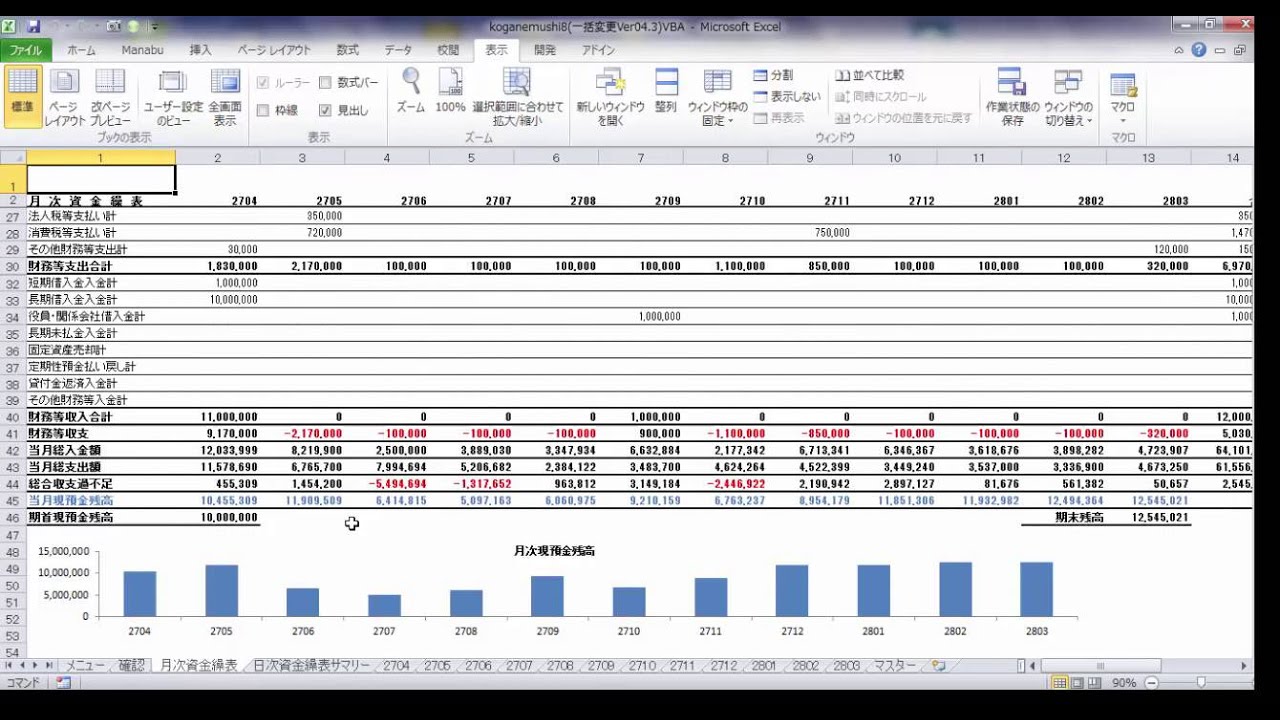
Task: Click macro record icon in status bar
Action: click(63, 682)
